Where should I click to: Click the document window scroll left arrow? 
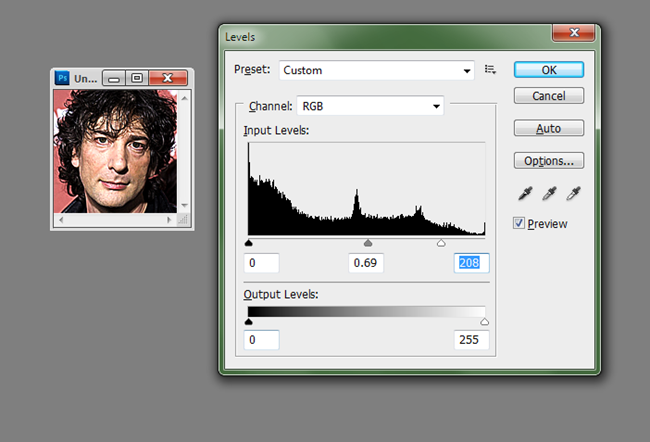tap(61, 220)
